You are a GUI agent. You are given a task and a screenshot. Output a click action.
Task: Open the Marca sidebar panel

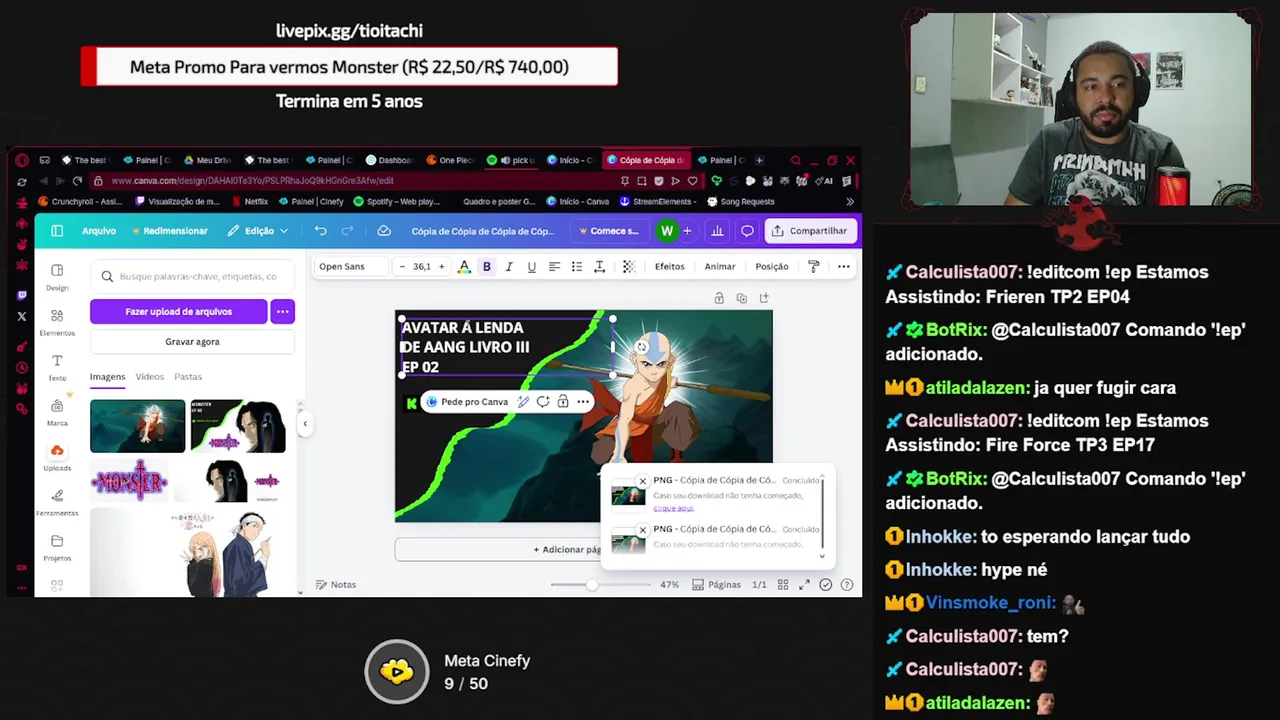[57, 413]
